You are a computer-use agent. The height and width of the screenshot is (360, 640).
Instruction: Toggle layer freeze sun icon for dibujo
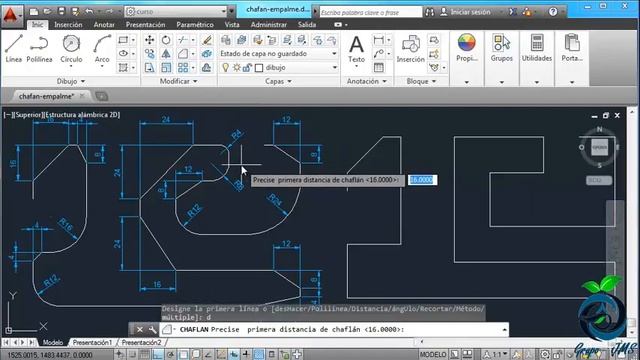pyautogui.click(x=236, y=67)
